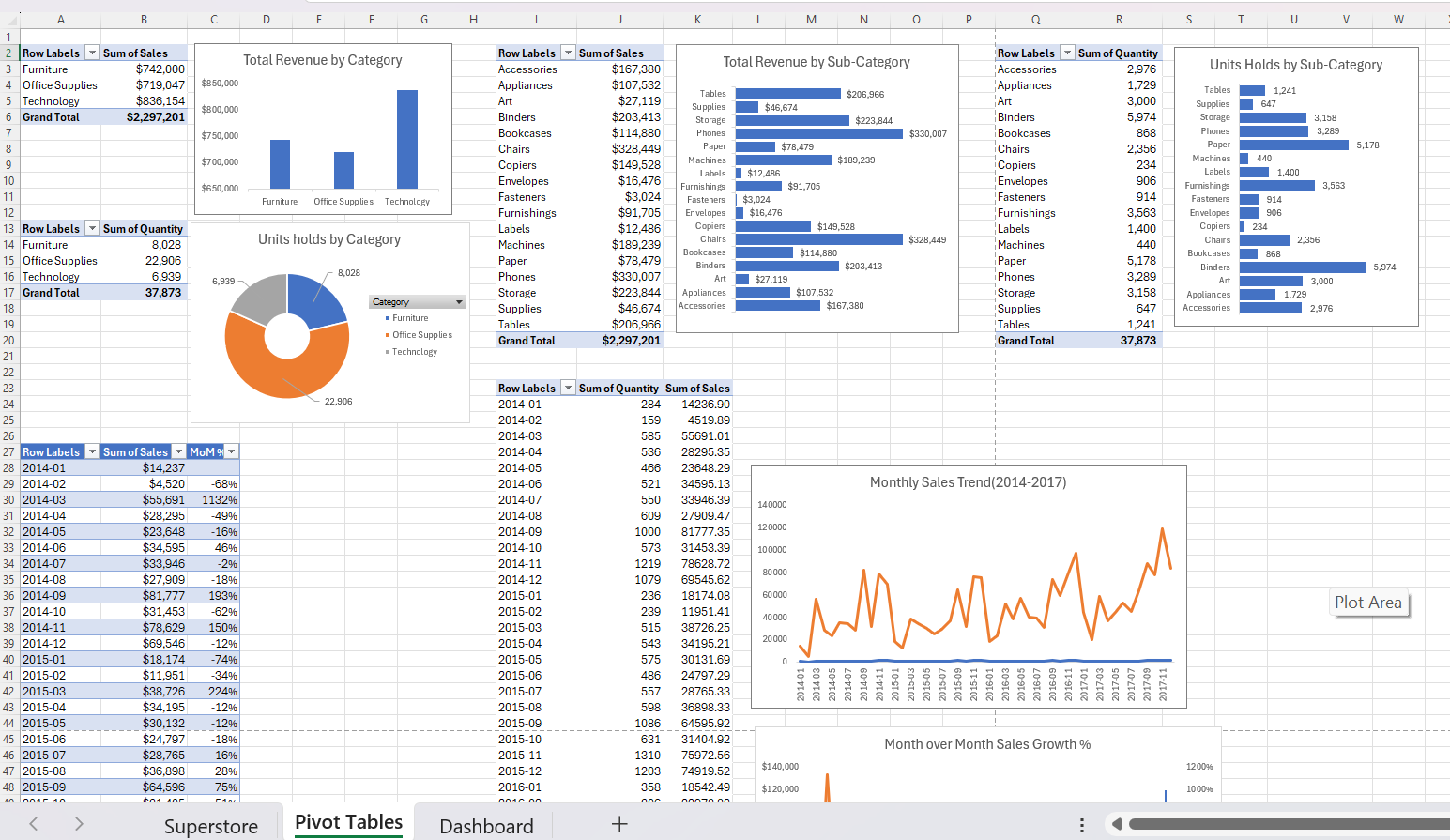The image size is (1450, 840).
Task: Click the filter arrow on Quantity pivot Row Labels
Action: pyautogui.click(x=92, y=228)
